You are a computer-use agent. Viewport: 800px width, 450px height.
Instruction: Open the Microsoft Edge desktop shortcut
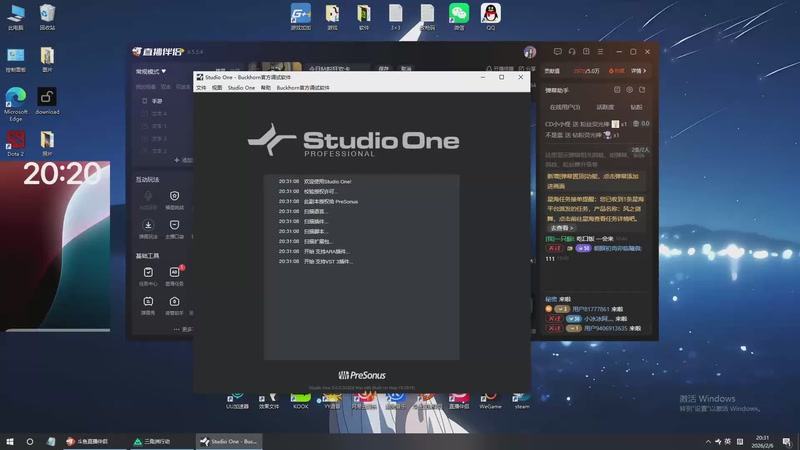(x=16, y=104)
